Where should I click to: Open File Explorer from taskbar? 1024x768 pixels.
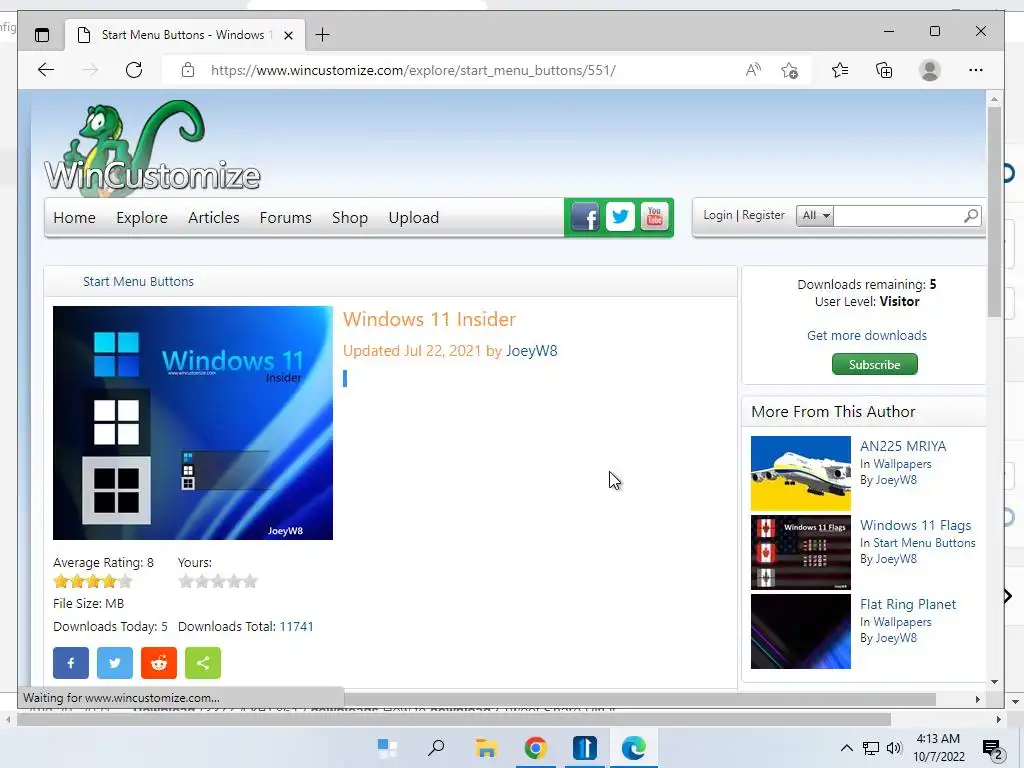pyautogui.click(x=486, y=748)
